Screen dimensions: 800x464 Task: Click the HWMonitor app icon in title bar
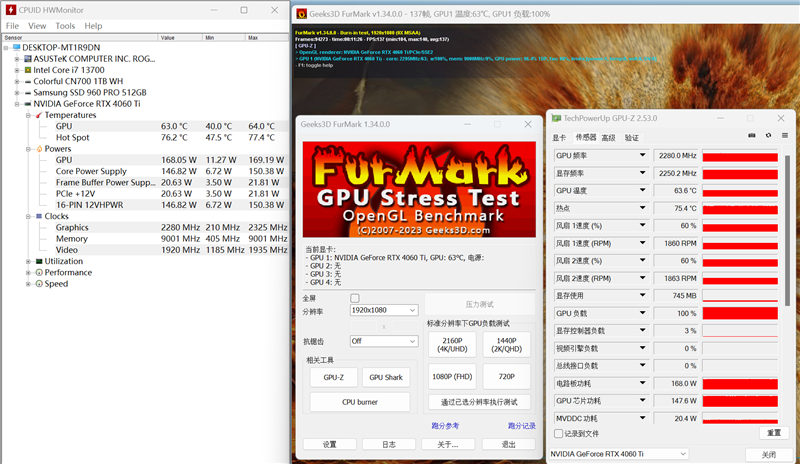click(x=10, y=10)
